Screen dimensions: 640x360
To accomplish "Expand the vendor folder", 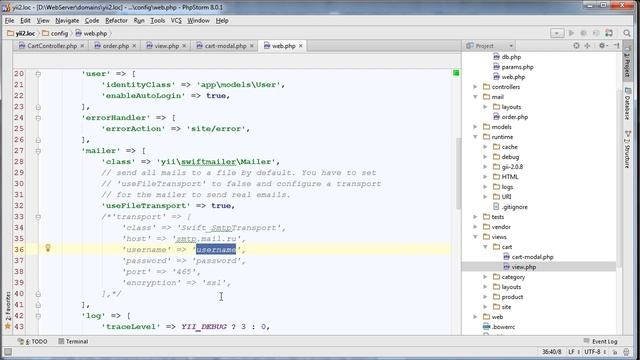I will [x=475, y=227].
